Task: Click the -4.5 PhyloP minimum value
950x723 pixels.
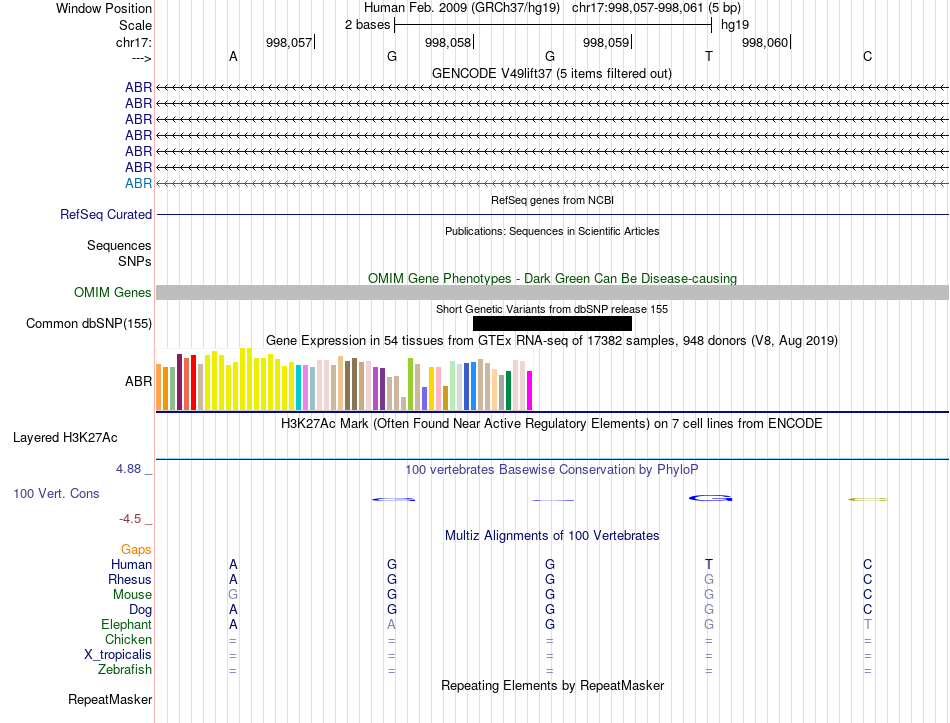Action: (x=130, y=519)
